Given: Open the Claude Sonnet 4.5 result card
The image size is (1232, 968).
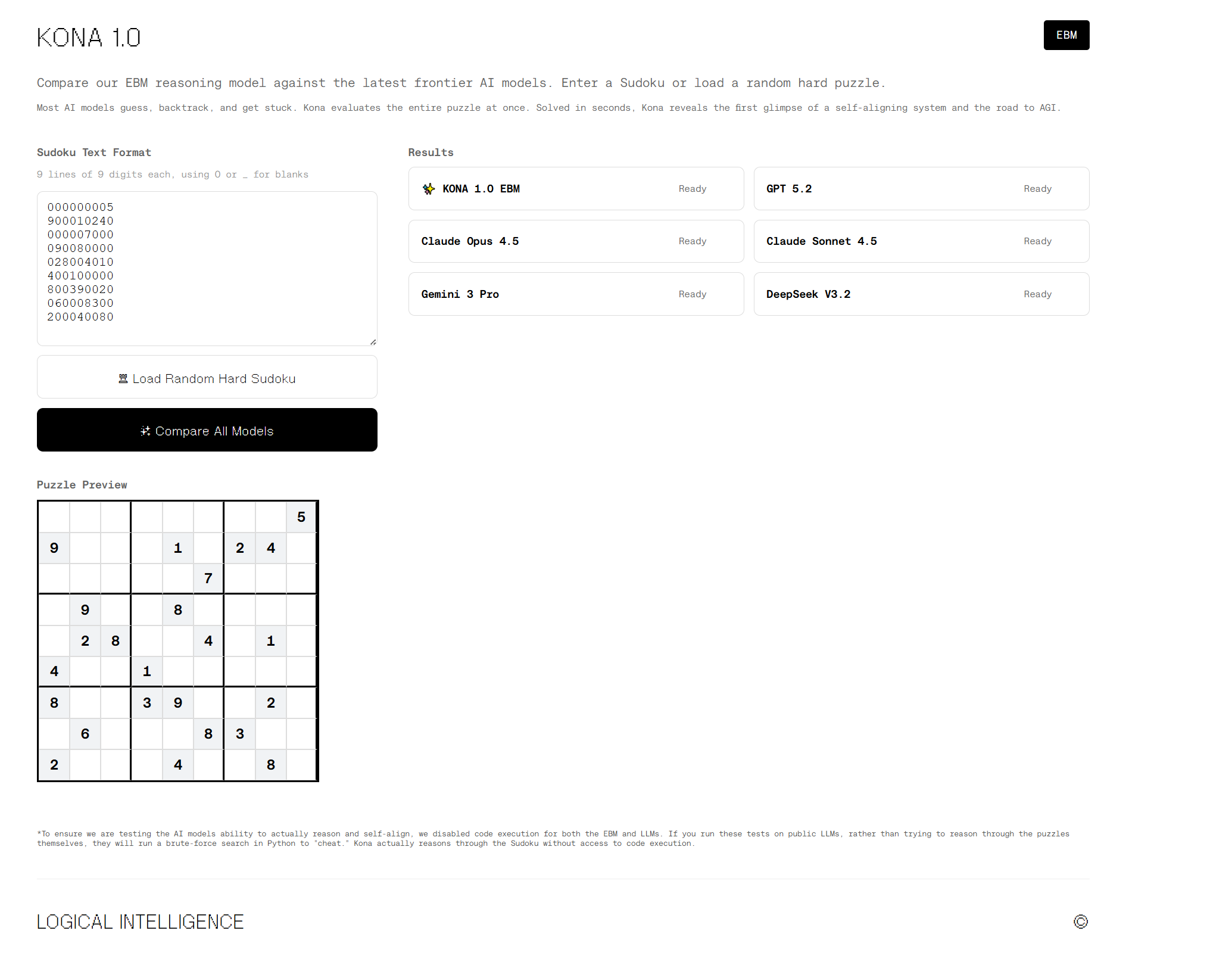Looking at the screenshot, I should point(921,241).
